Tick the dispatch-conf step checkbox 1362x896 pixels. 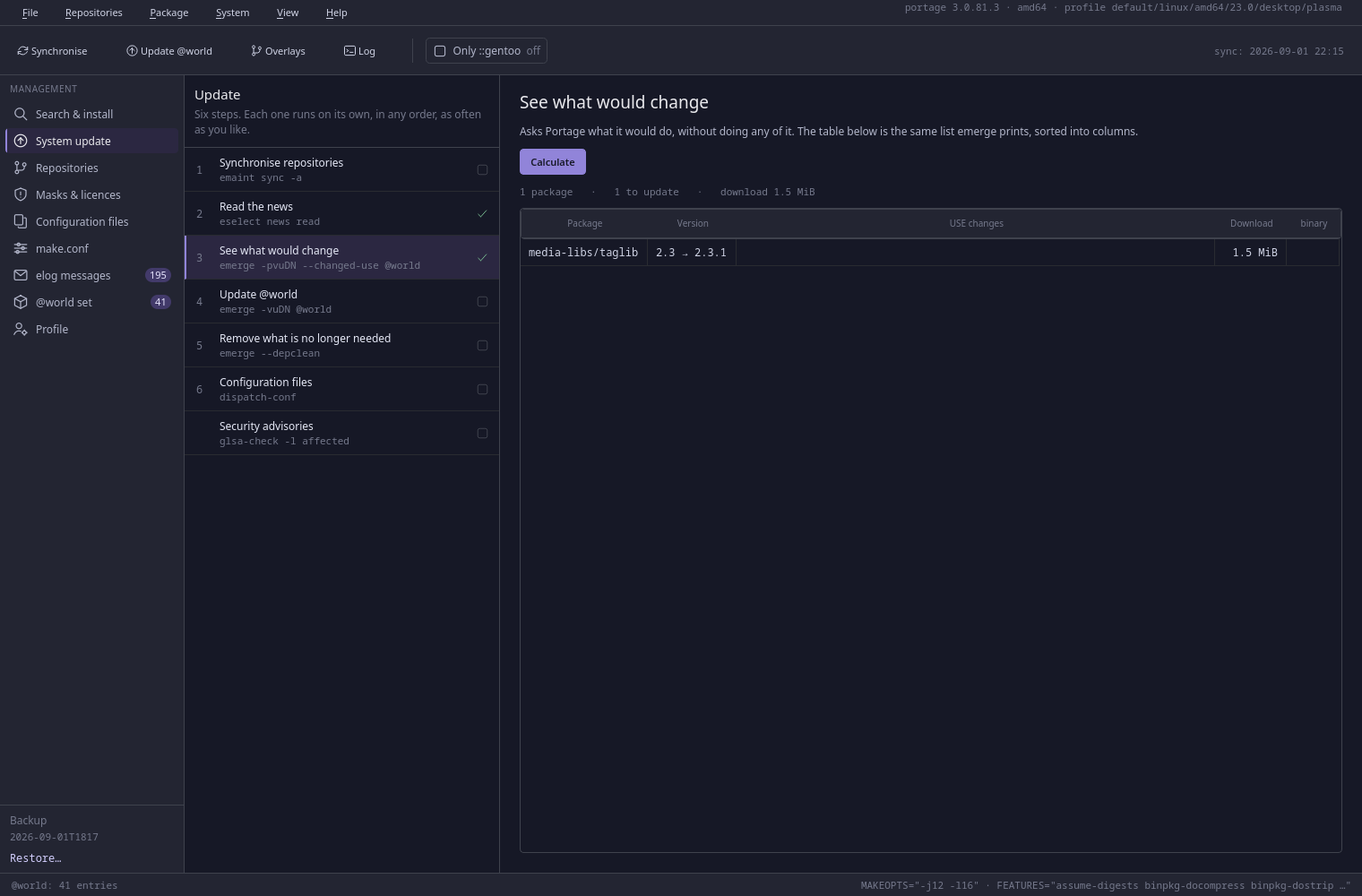click(482, 389)
